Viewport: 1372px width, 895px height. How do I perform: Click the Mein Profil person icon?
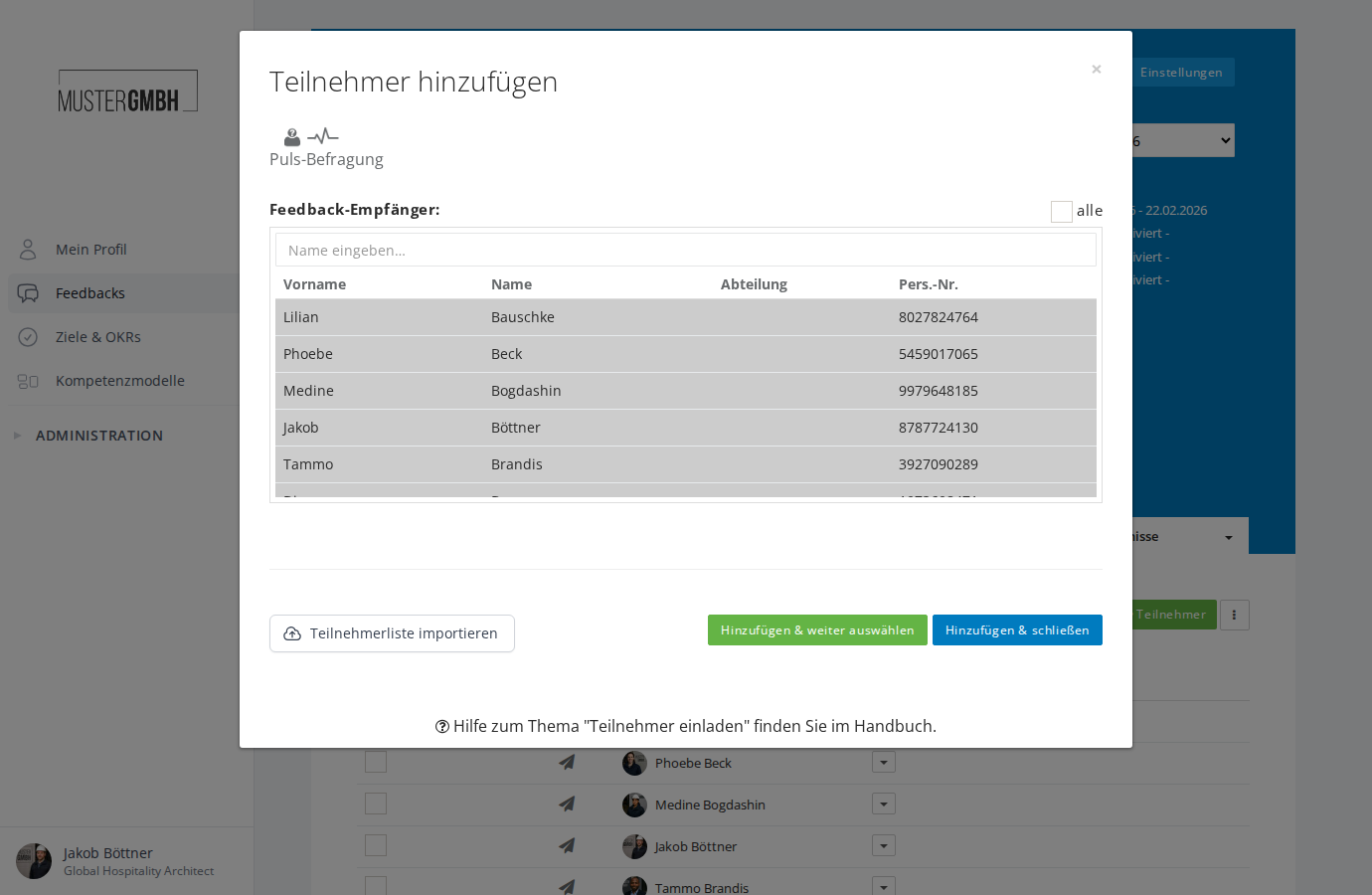click(x=28, y=250)
